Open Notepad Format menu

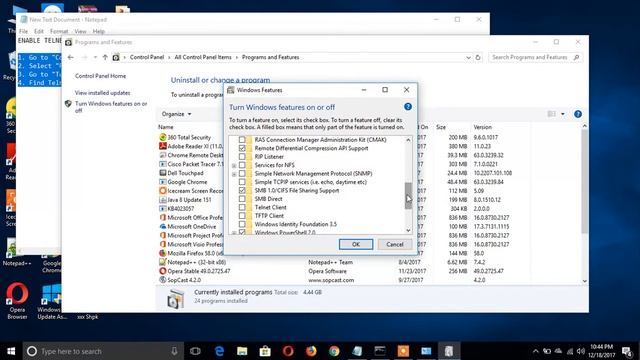point(59,31)
